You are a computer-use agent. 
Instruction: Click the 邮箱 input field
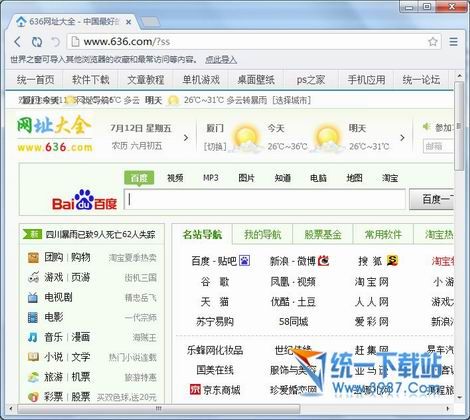(438, 146)
